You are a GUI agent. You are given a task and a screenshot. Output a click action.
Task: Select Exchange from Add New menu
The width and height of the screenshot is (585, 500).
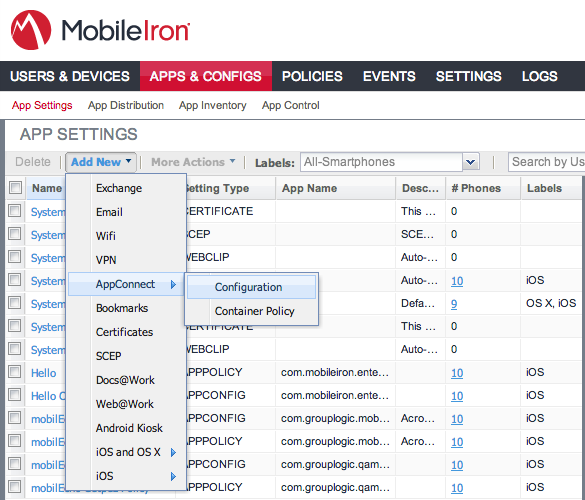(126, 188)
